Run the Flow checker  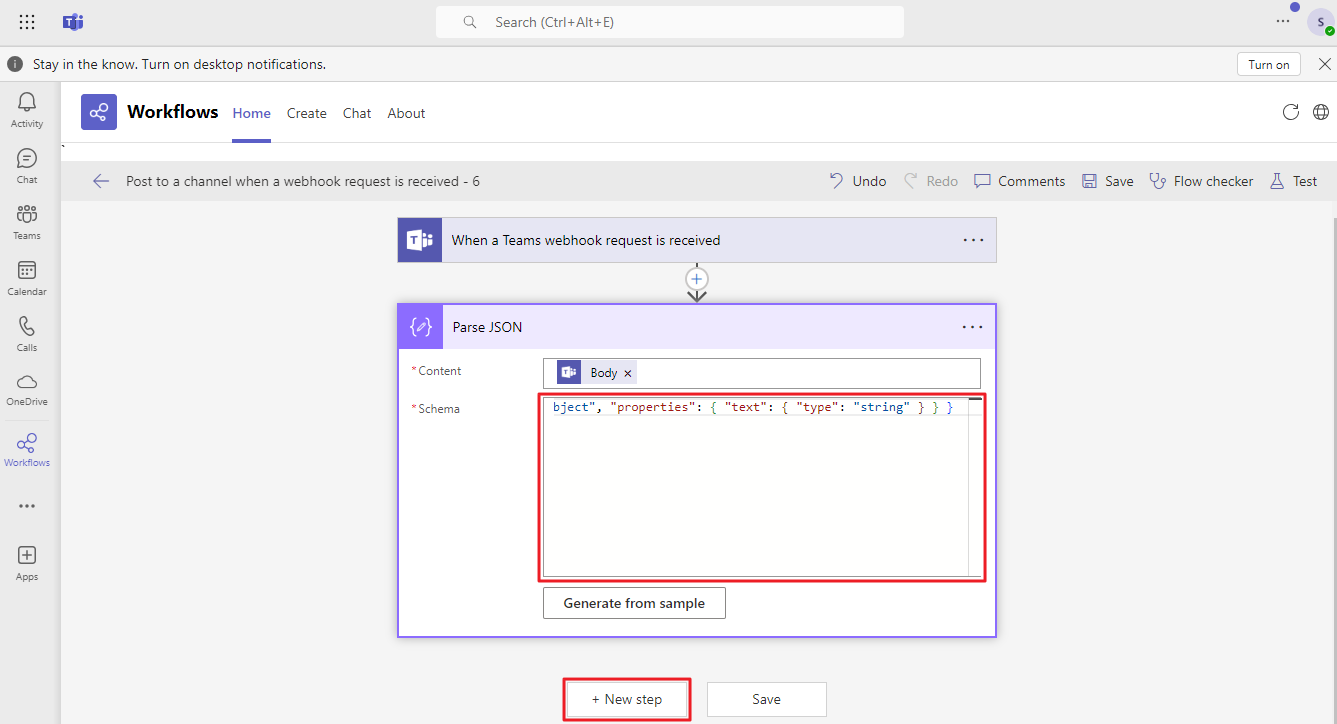(x=1201, y=181)
